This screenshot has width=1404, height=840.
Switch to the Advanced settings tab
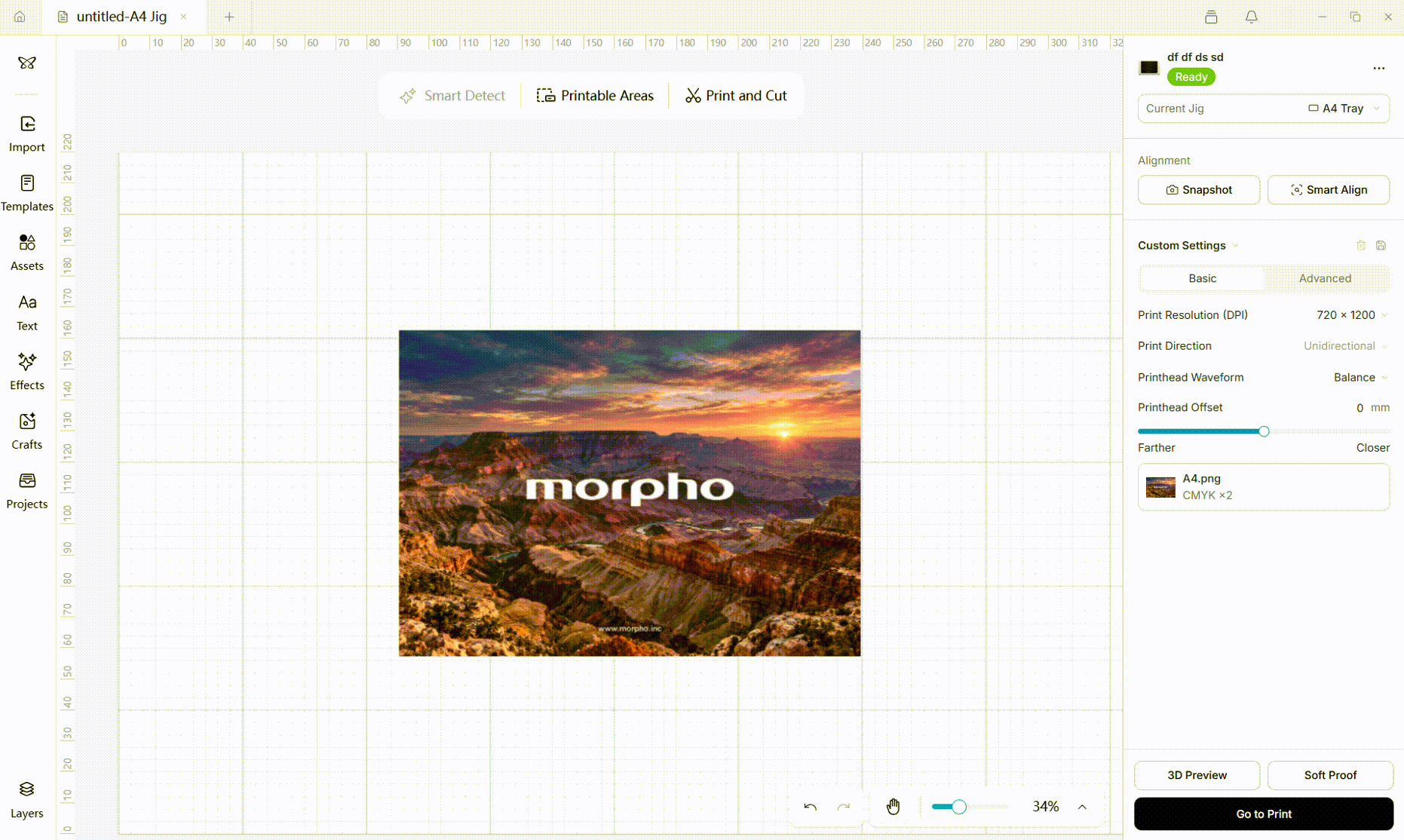coord(1325,278)
